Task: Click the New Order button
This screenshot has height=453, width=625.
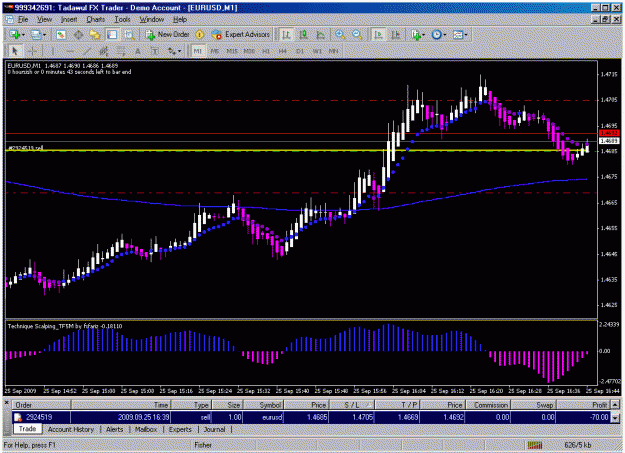Action: click(x=167, y=35)
